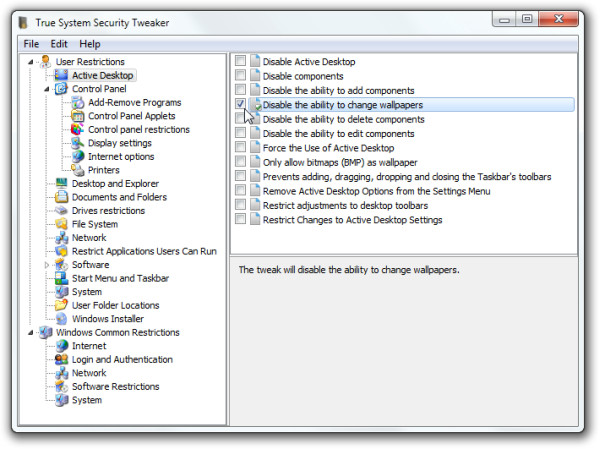Check Disable the ability to edit components

point(240,132)
